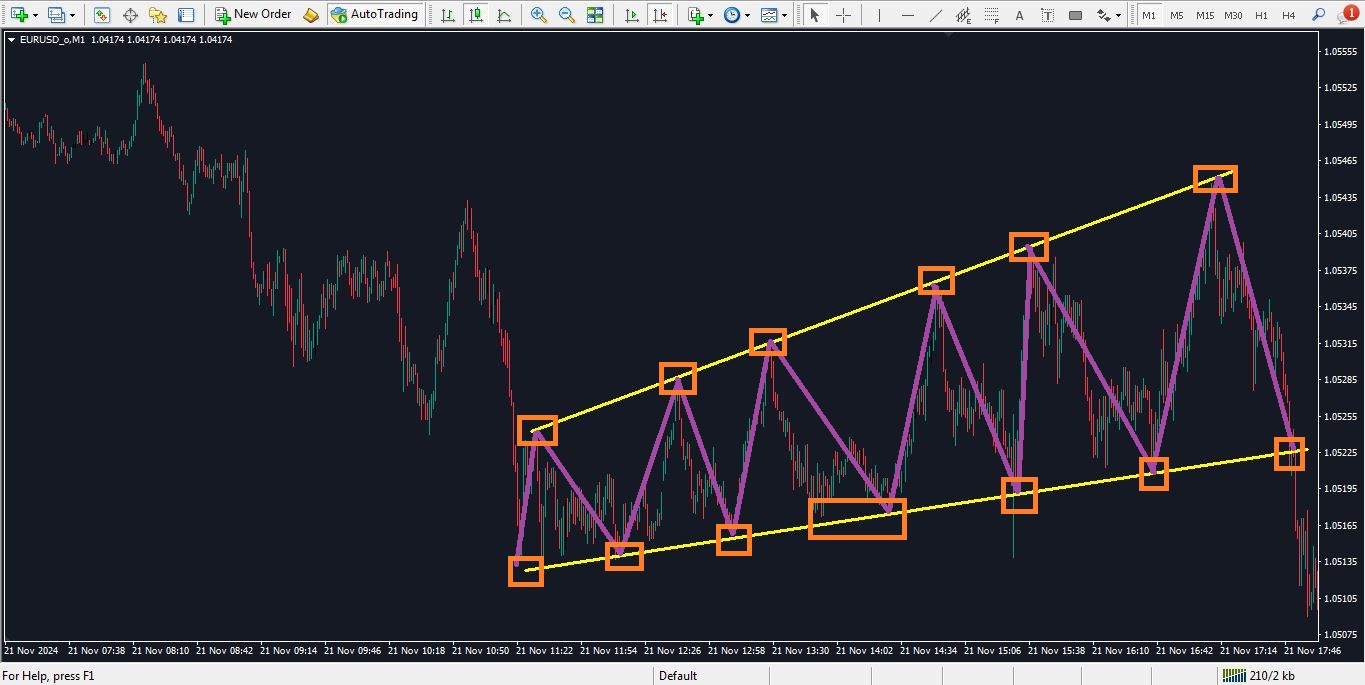The image size is (1365, 685).
Task: Open the Navigator star-folder icon
Action: point(158,15)
